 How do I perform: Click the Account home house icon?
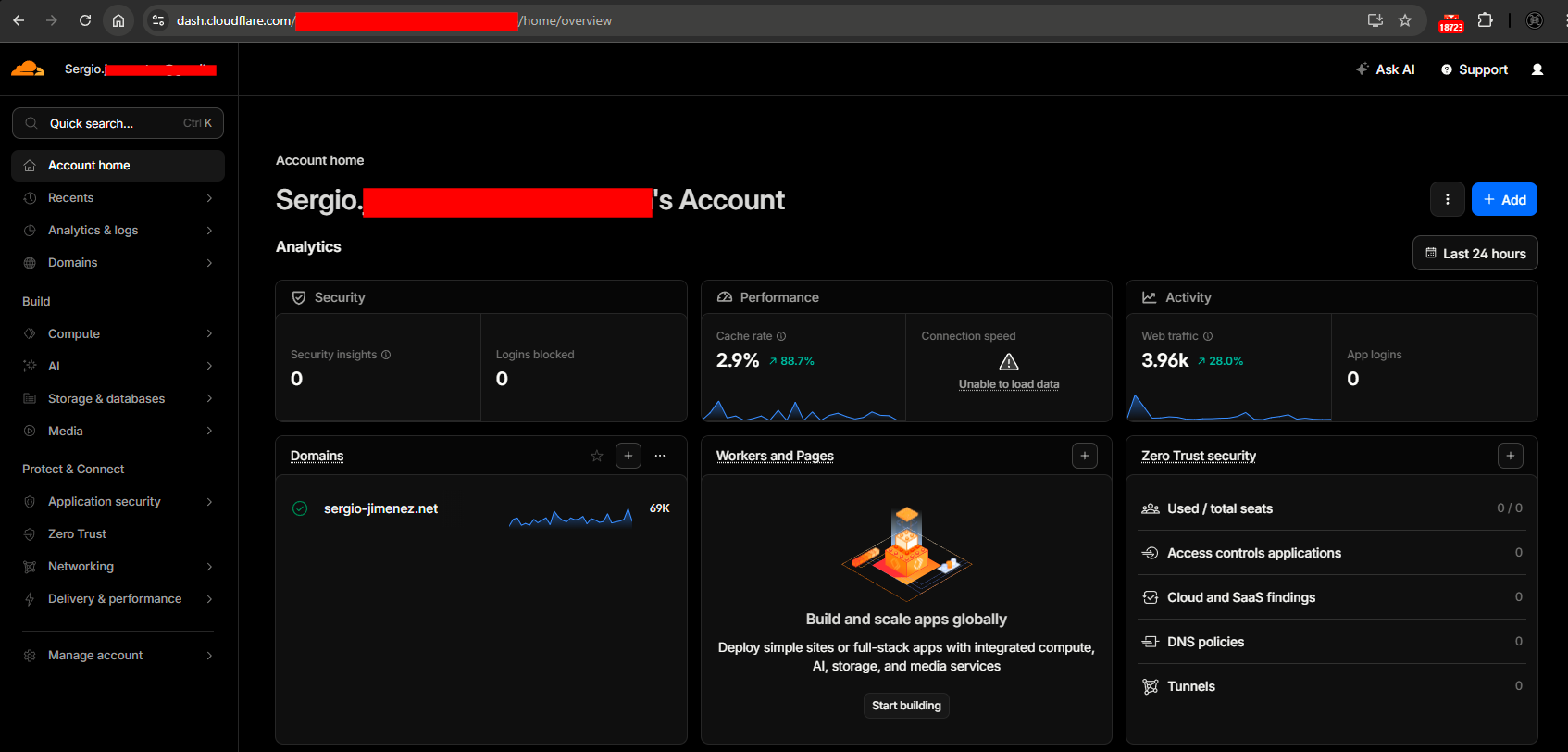[30, 166]
